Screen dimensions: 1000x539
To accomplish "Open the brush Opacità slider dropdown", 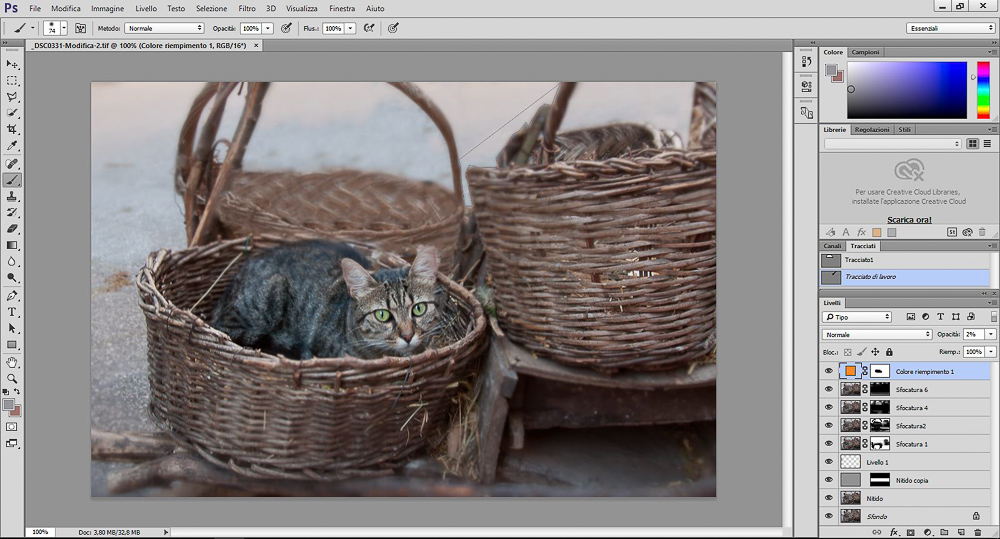I will click(268, 28).
